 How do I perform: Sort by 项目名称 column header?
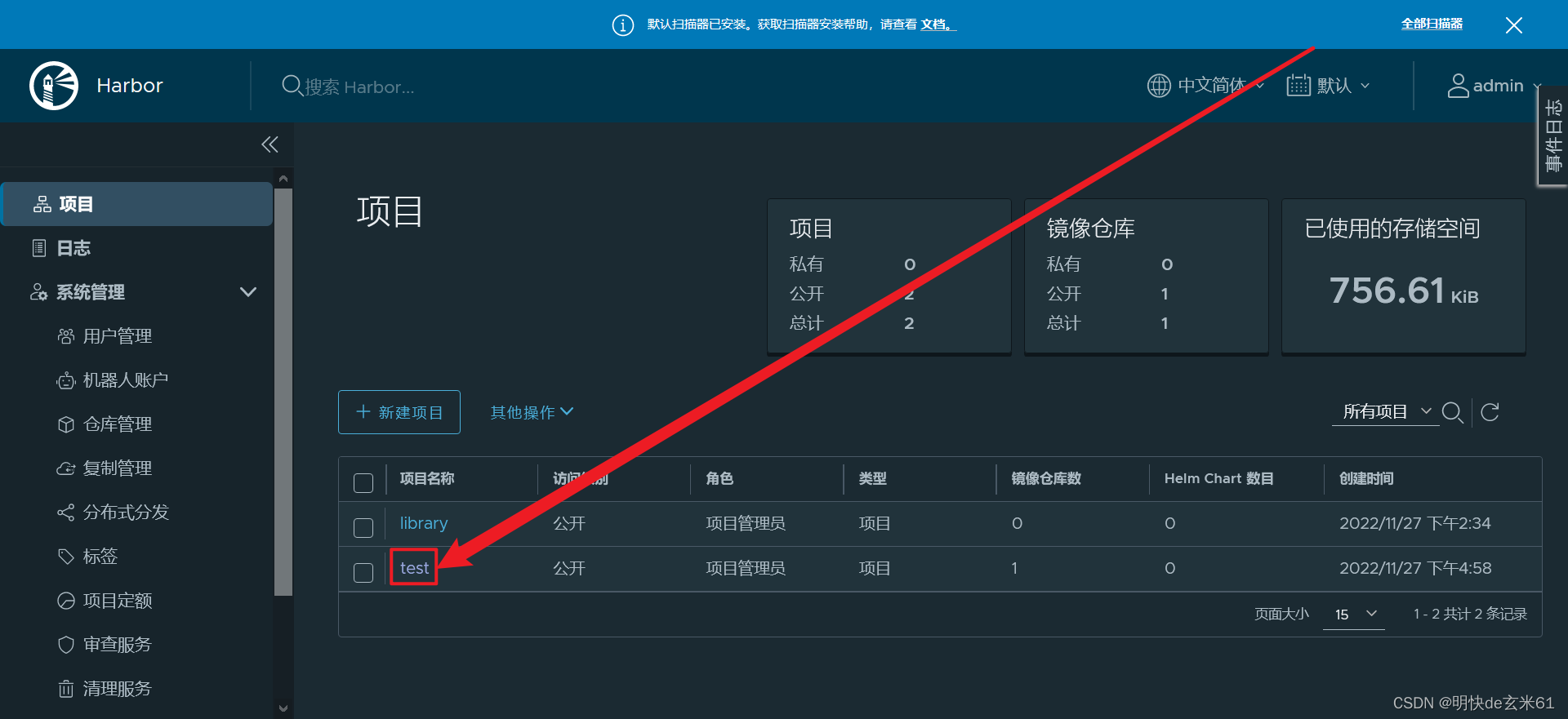[x=427, y=479]
